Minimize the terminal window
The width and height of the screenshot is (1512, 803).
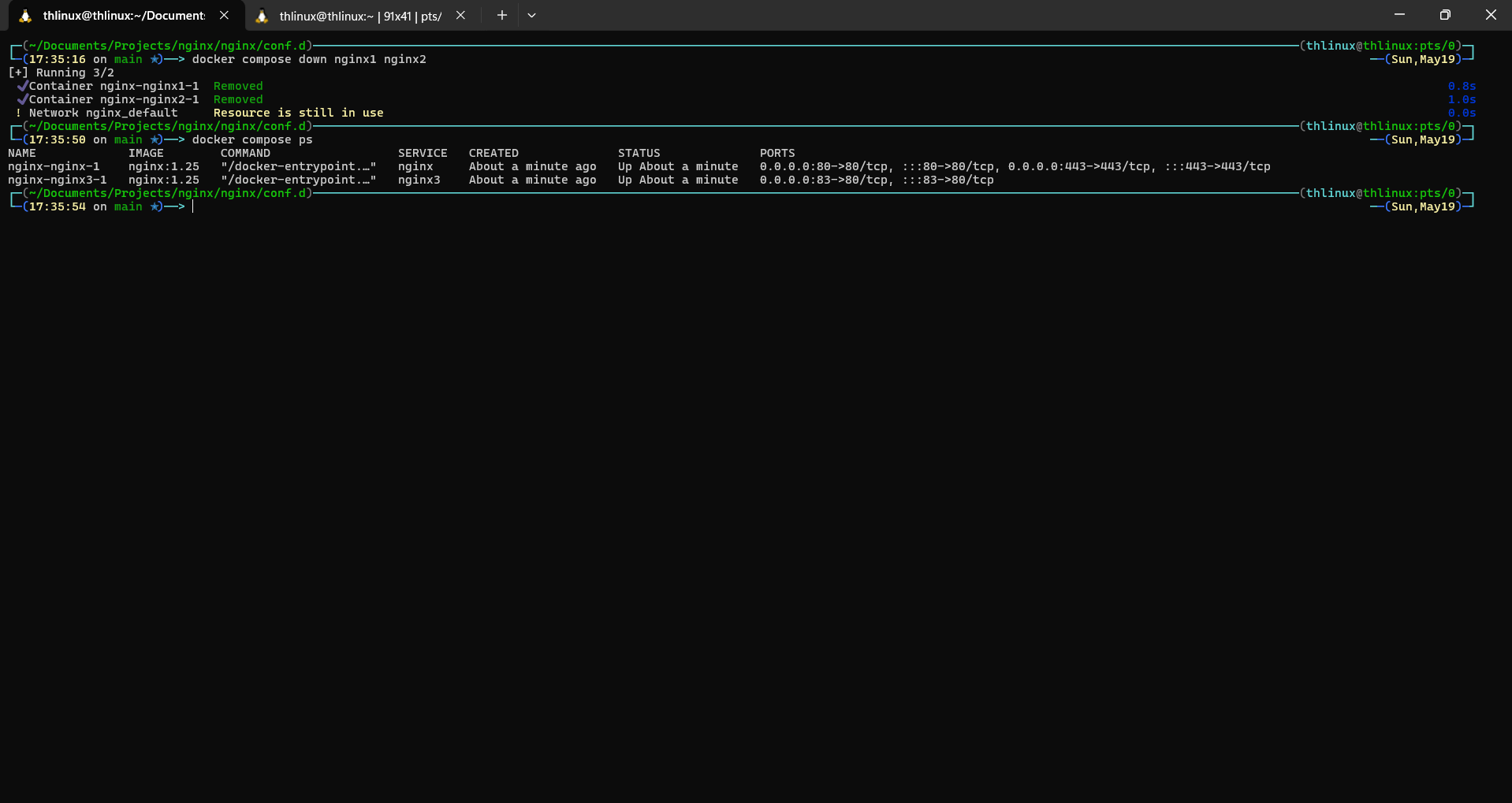coord(1399,15)
